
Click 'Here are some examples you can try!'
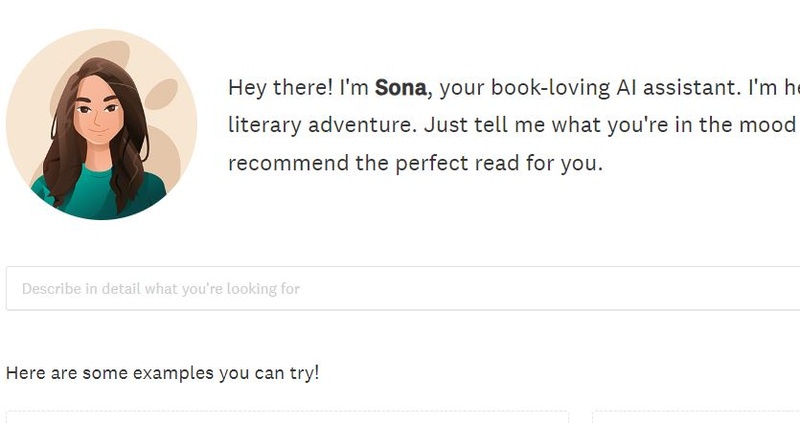[163, 373]
